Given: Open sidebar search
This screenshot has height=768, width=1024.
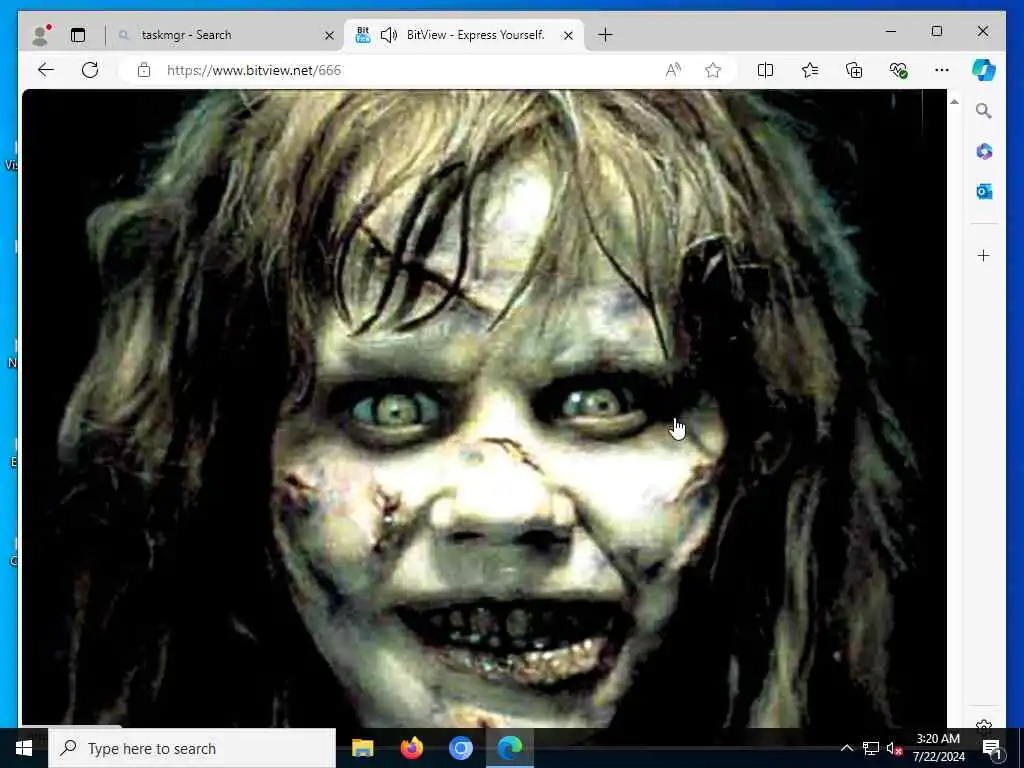Looking at the screenshot, I should (x=984, y=111).
